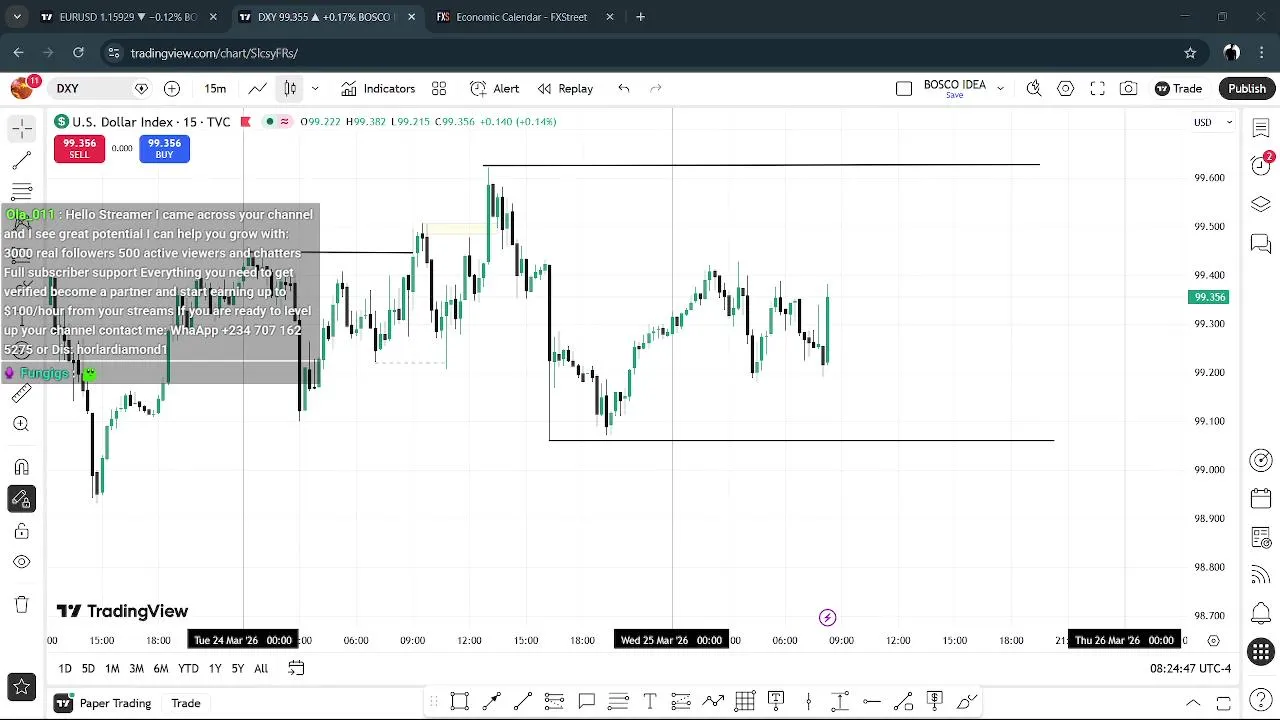
Task: Switch to Economic Calendar FXStreet browser tab
Action: [x=522, y=17]
